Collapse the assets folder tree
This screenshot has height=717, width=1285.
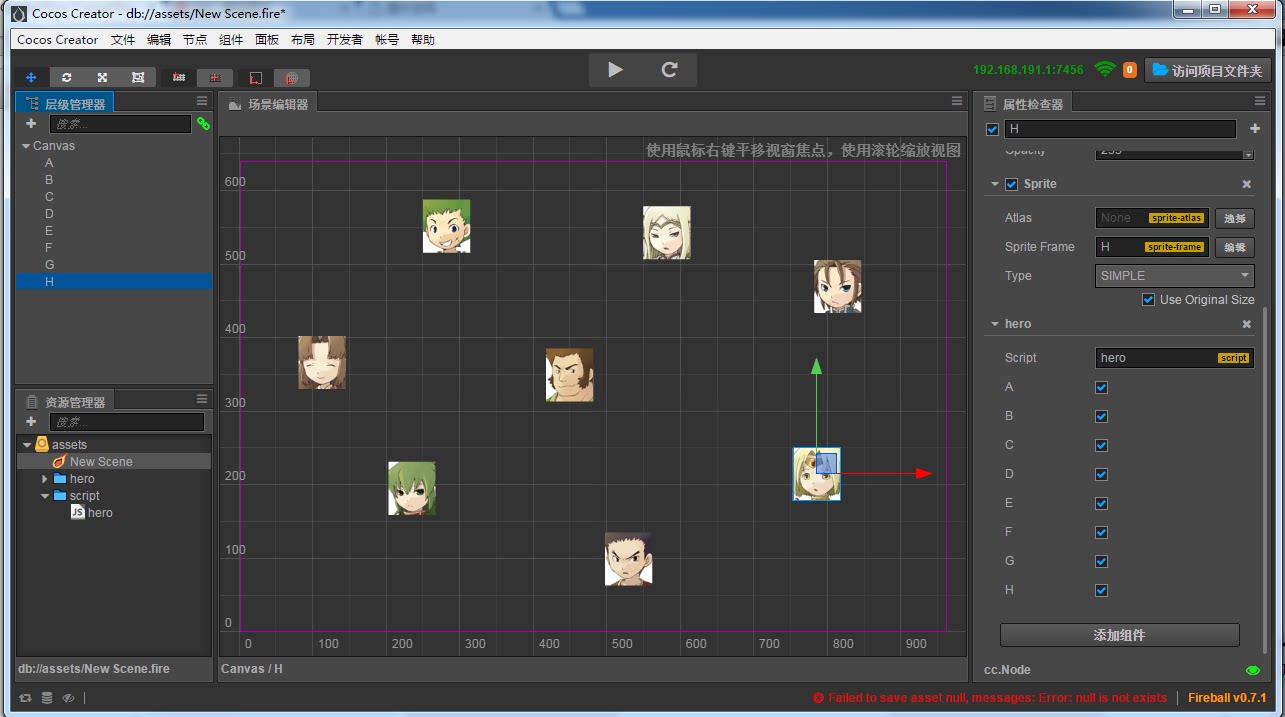pos(26,445)
